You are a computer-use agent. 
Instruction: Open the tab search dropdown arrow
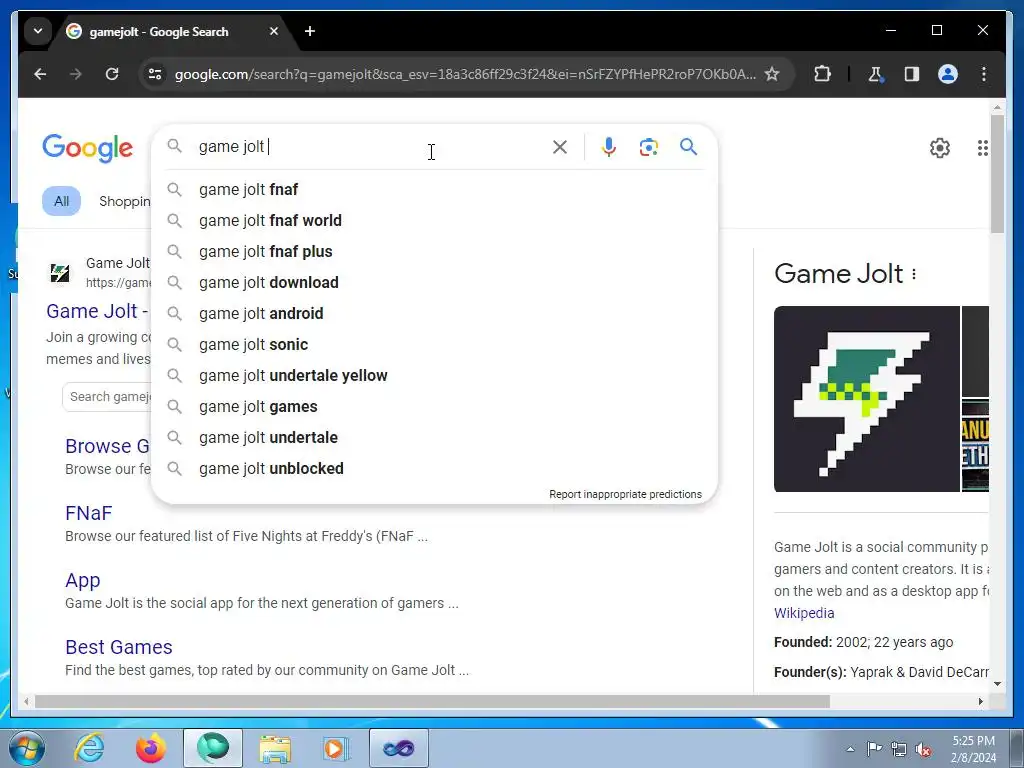(x=38, y=31)
